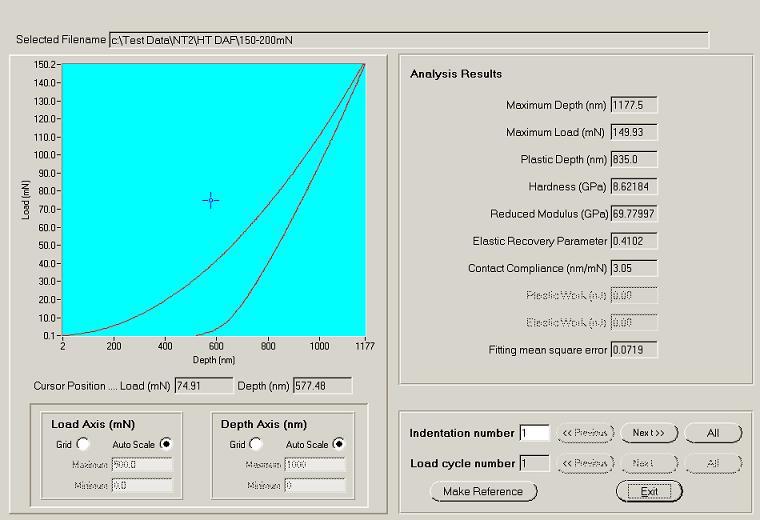This screenshot has width=760, height=520.
Task: Click the Elastic Work disabled value field
Action: 634,322
